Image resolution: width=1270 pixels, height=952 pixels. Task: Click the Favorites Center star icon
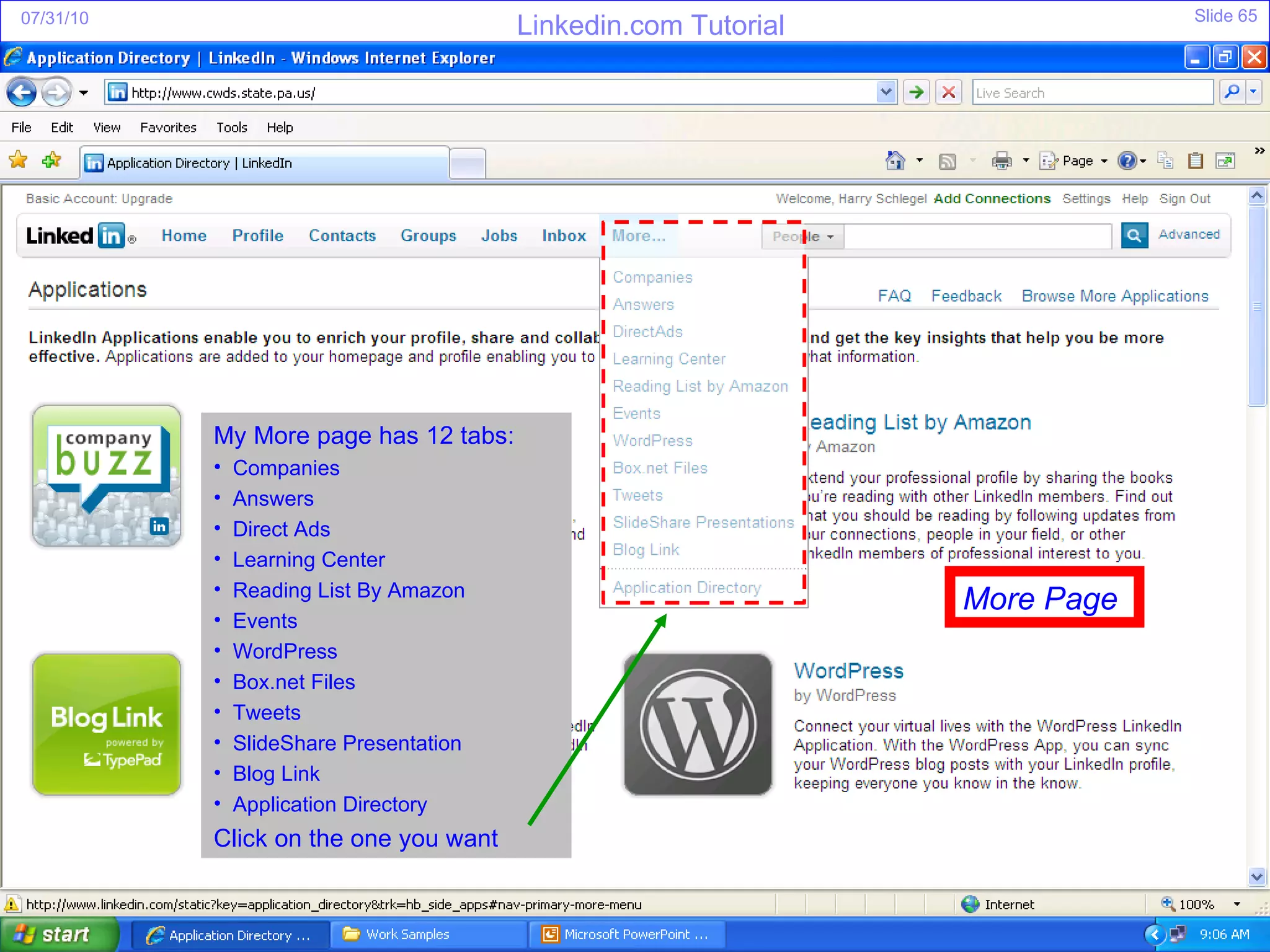(19, 161)
